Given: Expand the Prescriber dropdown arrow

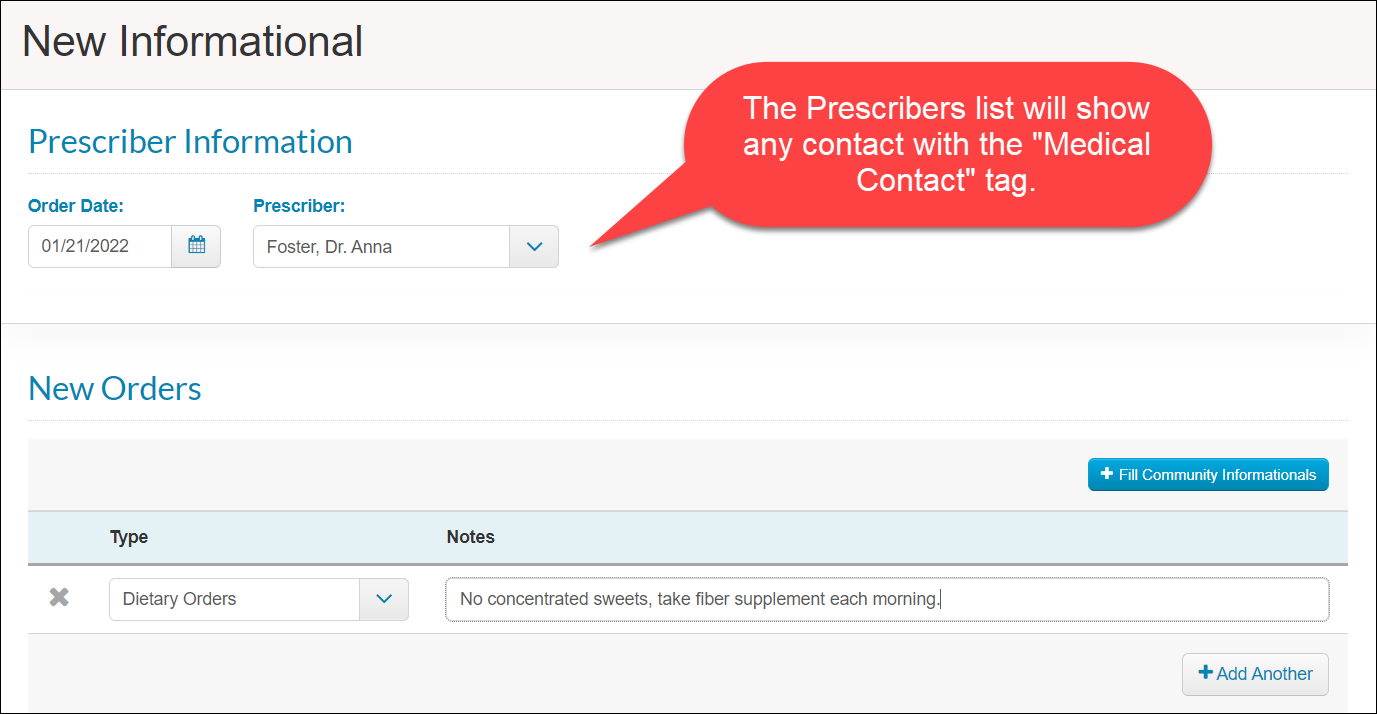Looking at the screenshot, I should coord(534,246).
